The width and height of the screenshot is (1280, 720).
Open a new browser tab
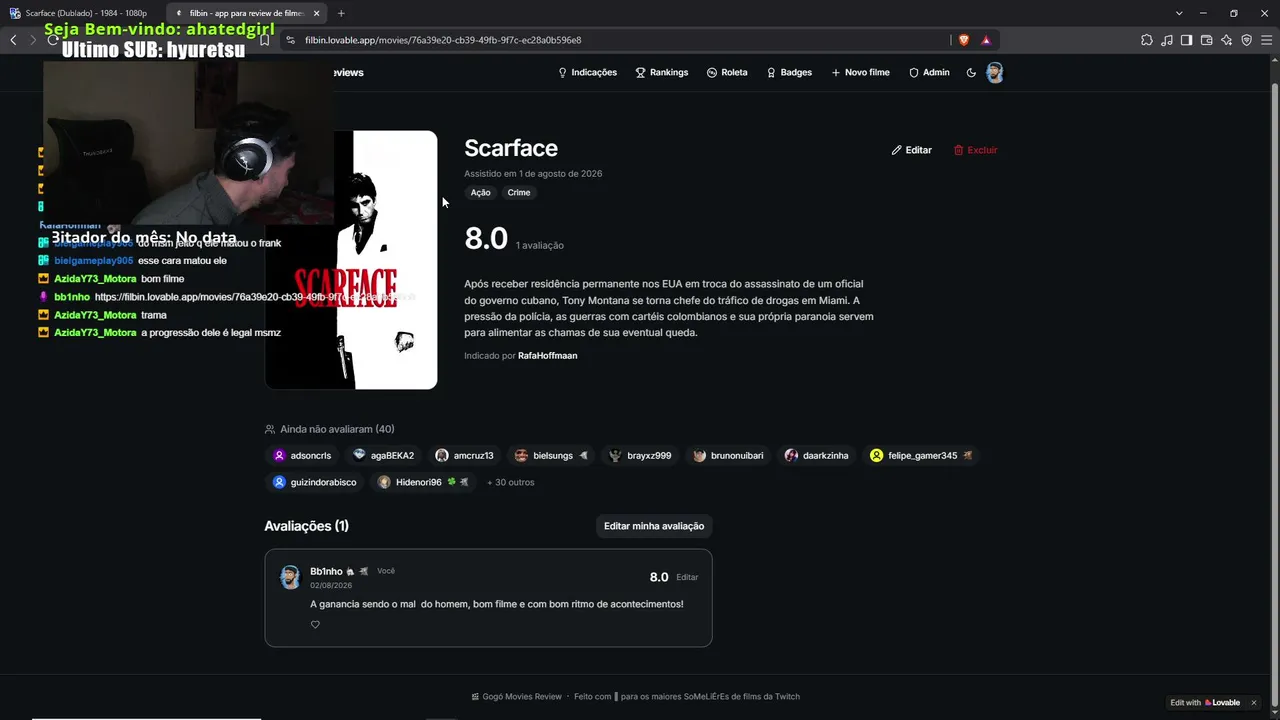click(x=341, y=13)
